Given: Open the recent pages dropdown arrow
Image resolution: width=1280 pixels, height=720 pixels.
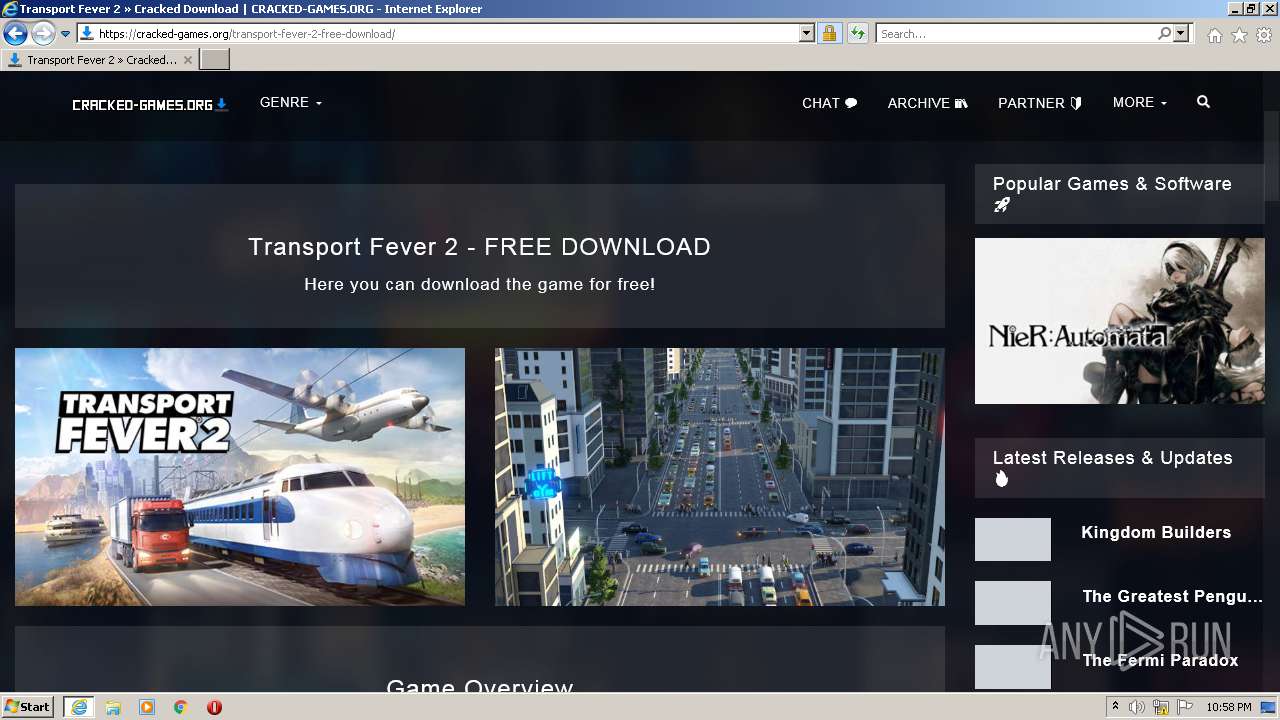Looking at the screenshot, I should [65, 34].
